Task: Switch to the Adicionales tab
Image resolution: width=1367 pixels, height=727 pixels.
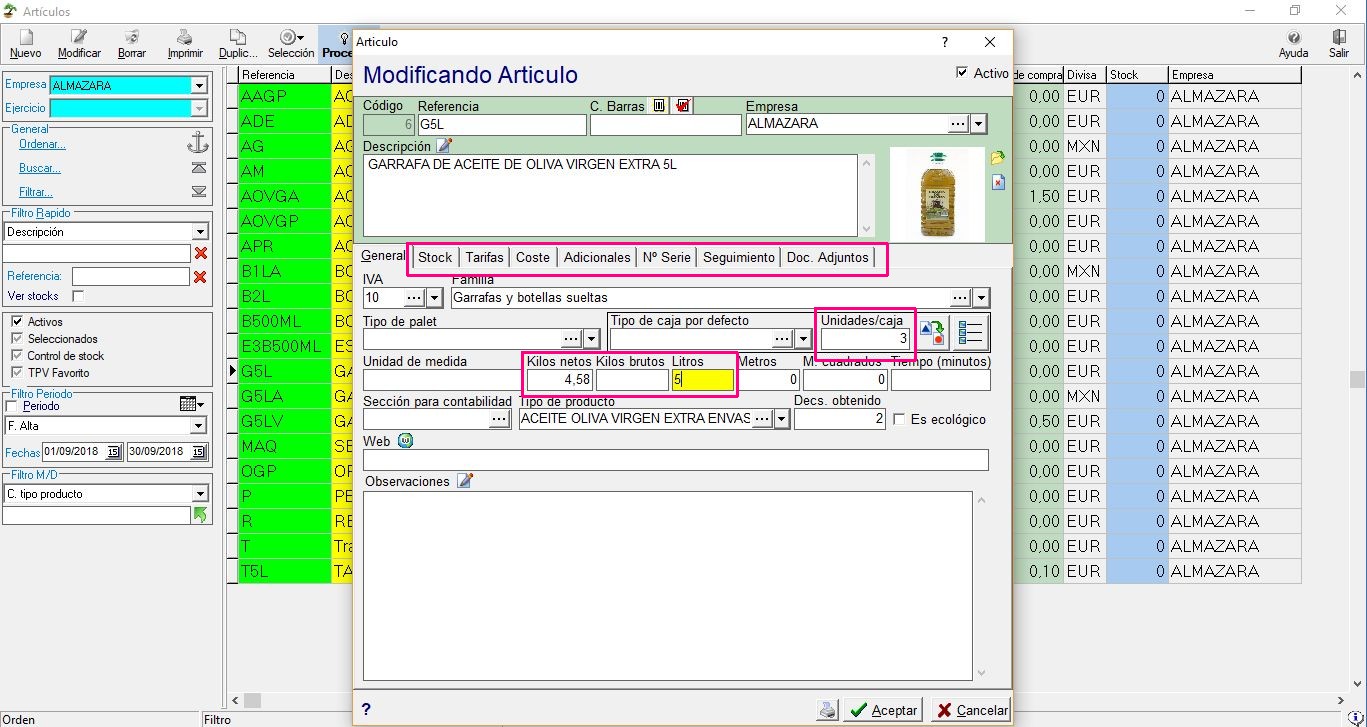Action: pyautogui.click(x=597, y=257)
